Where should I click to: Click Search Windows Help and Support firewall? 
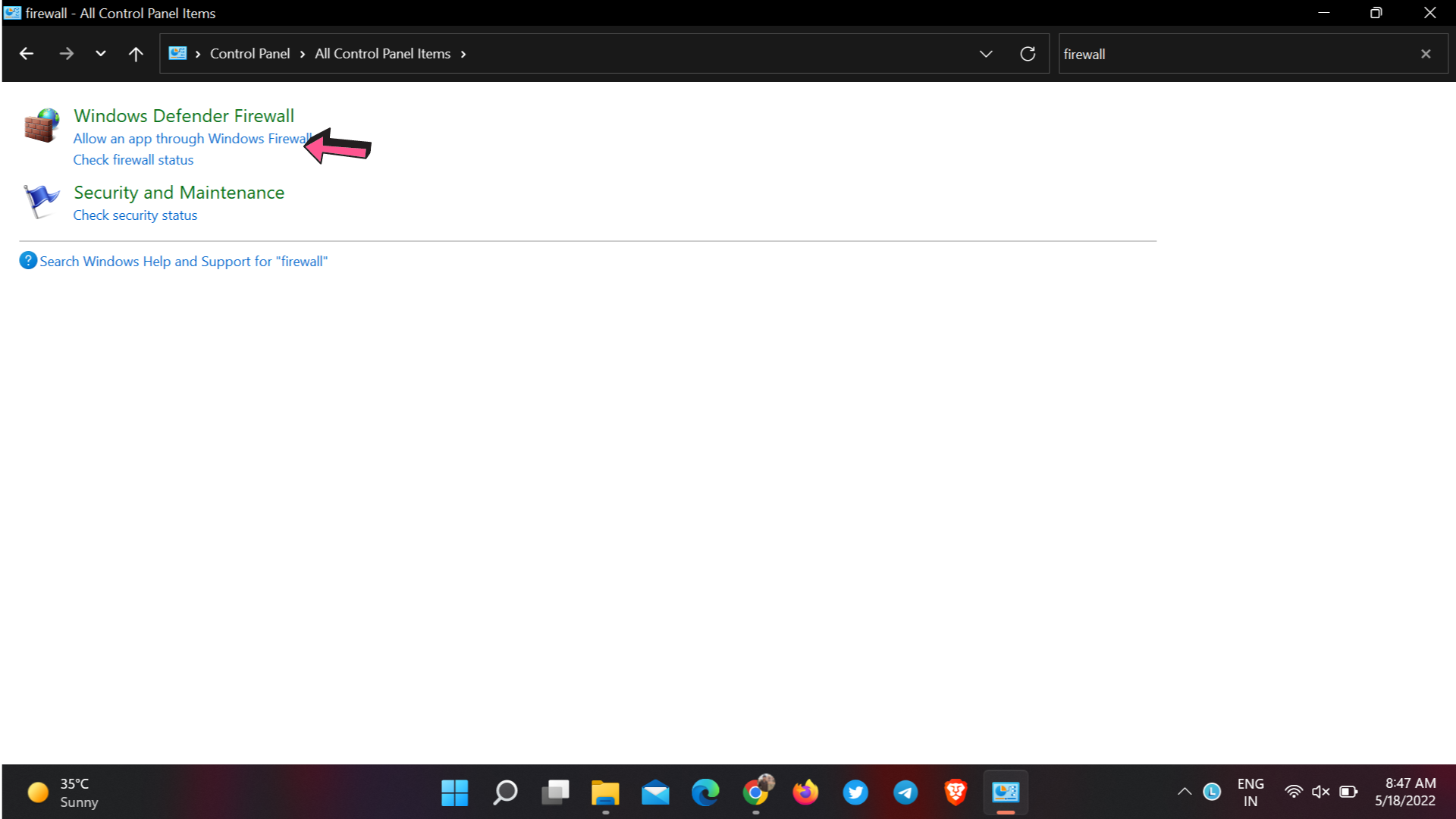(183, 261)
